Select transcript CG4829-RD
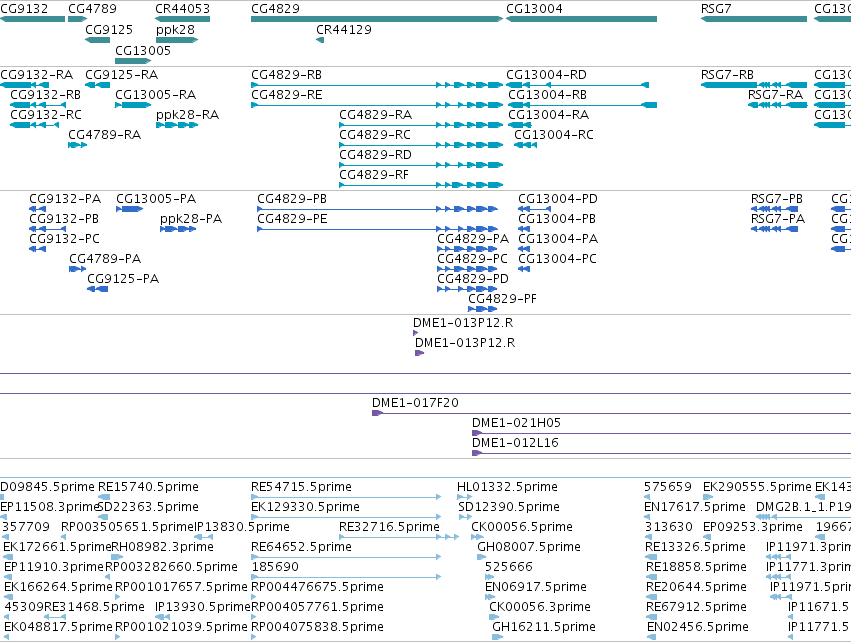 pos(376,155)
